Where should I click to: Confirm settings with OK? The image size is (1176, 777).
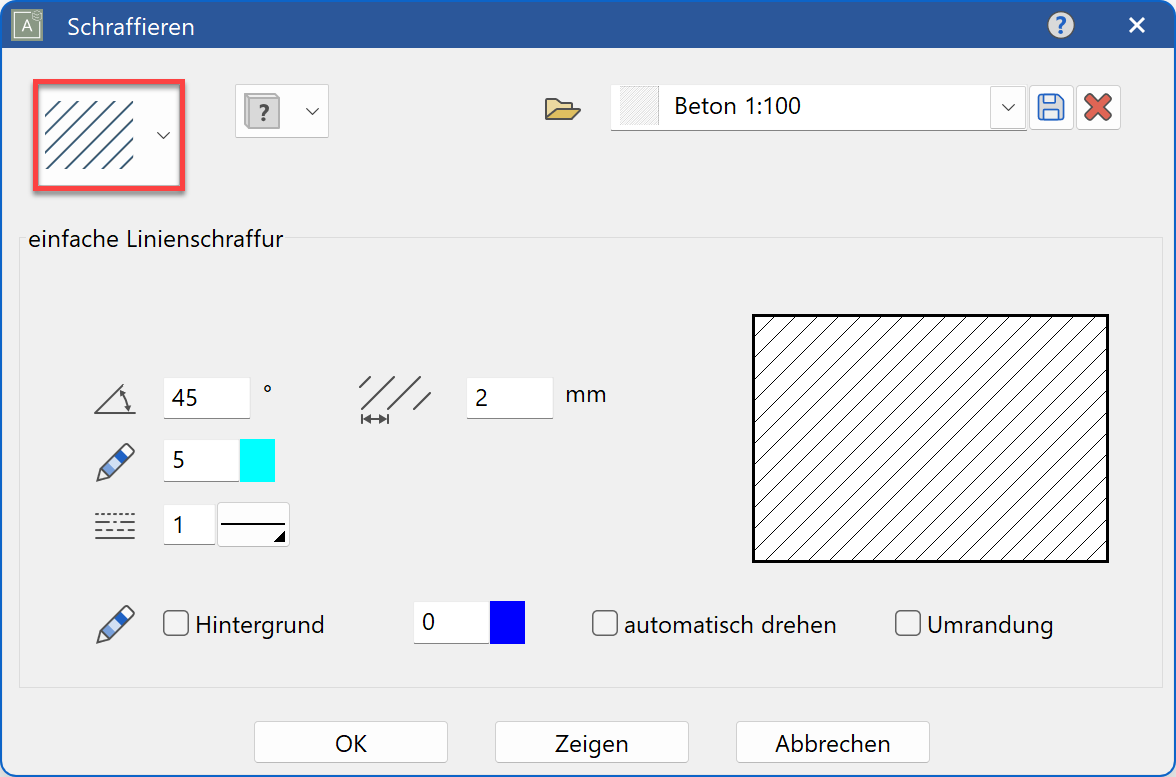350,742
